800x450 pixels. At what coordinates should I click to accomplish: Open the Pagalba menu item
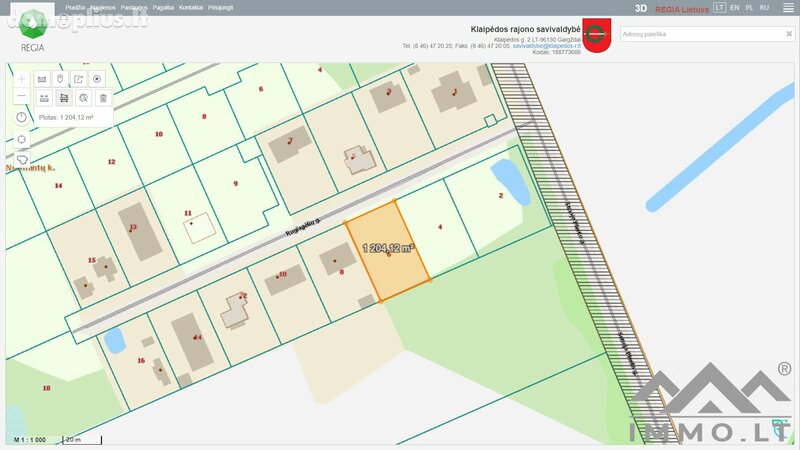pyautogui.click(x=163, y=8)
